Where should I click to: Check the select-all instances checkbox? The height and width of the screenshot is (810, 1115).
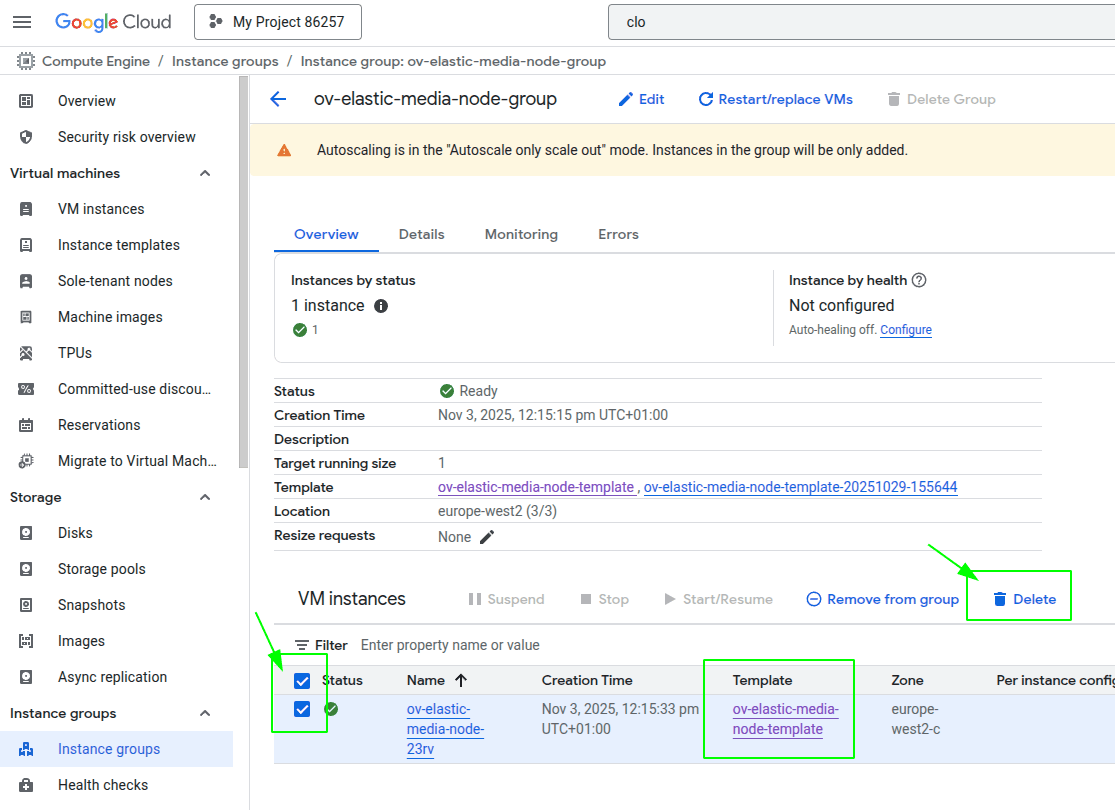[300, 680]
